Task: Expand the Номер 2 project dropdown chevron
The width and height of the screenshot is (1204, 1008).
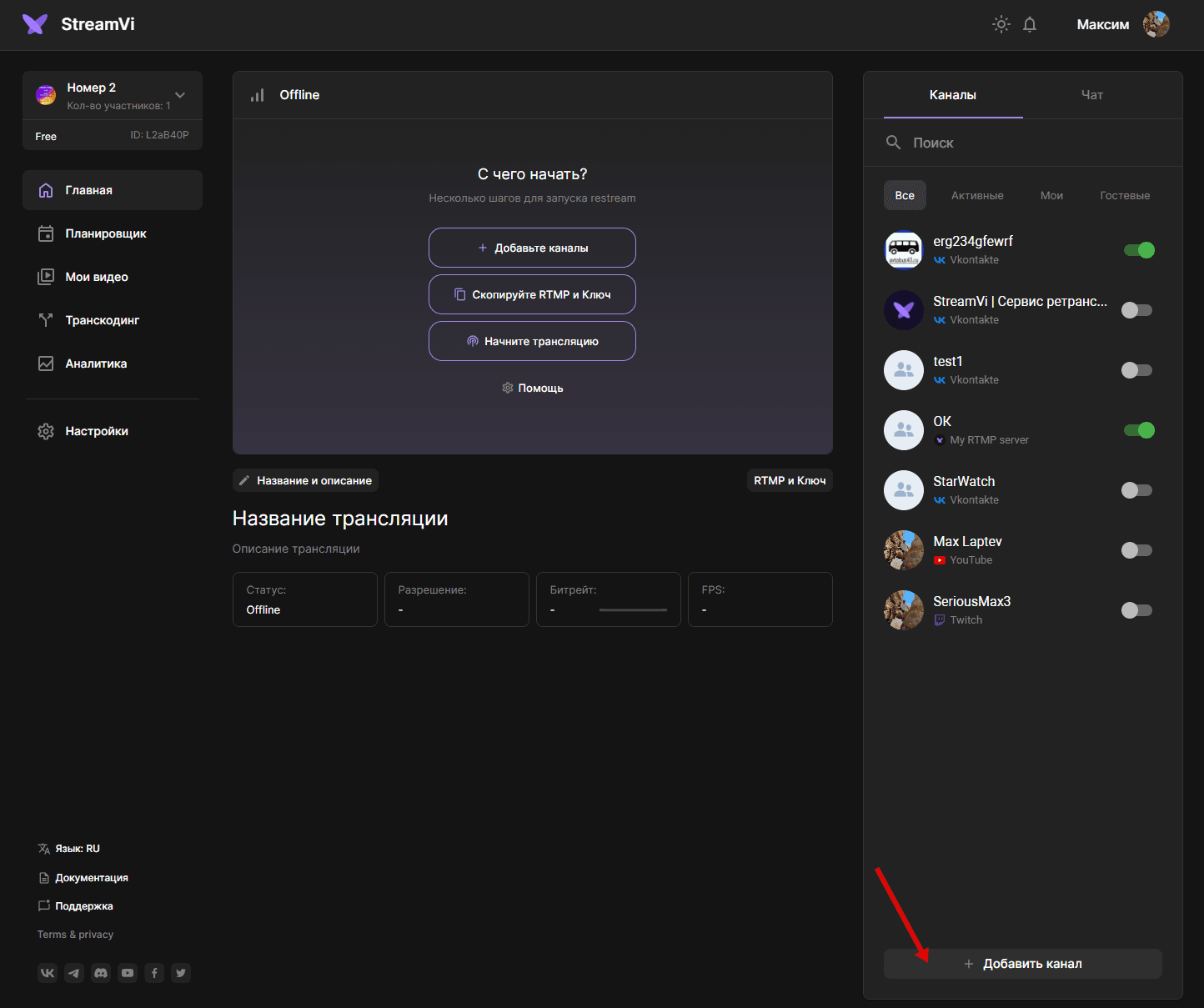Action: (x=180, y=95)
